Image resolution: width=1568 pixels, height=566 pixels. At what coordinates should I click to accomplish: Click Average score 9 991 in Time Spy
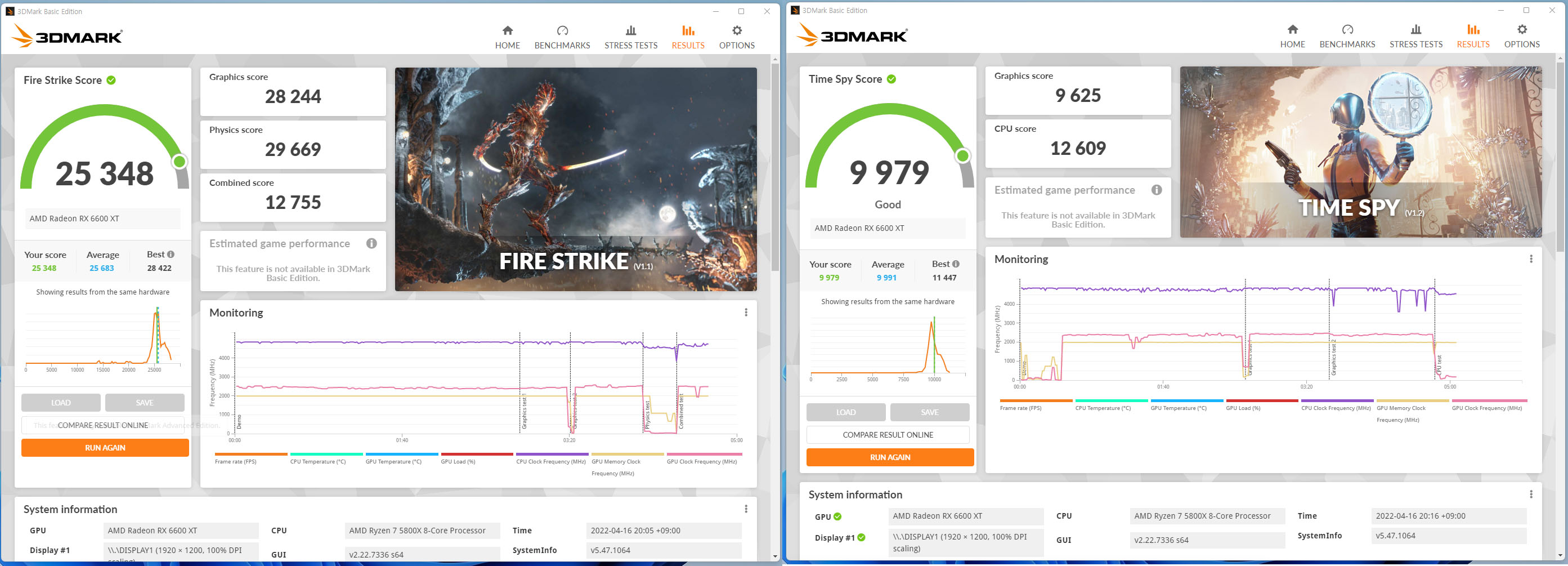pyautogui.click(x=886, y=278)
